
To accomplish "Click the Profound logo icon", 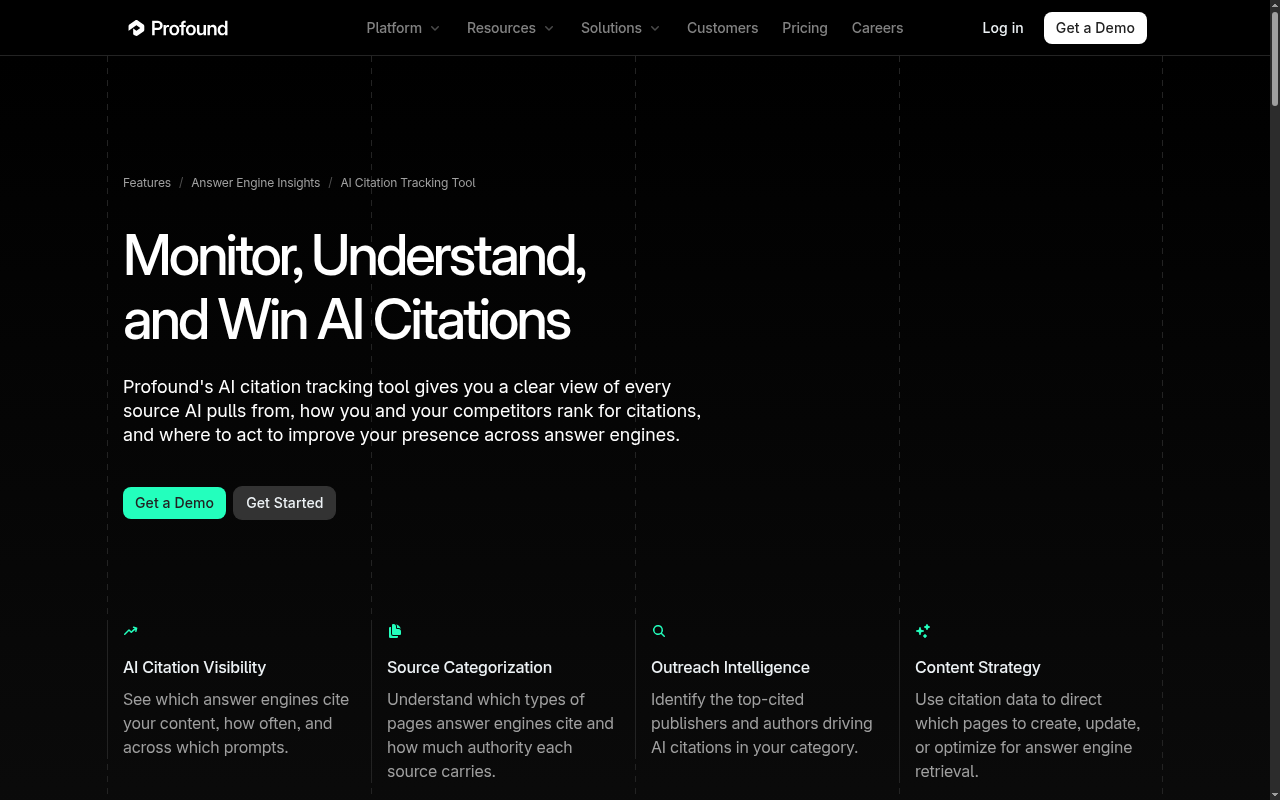I will click(x=136, y=28).
